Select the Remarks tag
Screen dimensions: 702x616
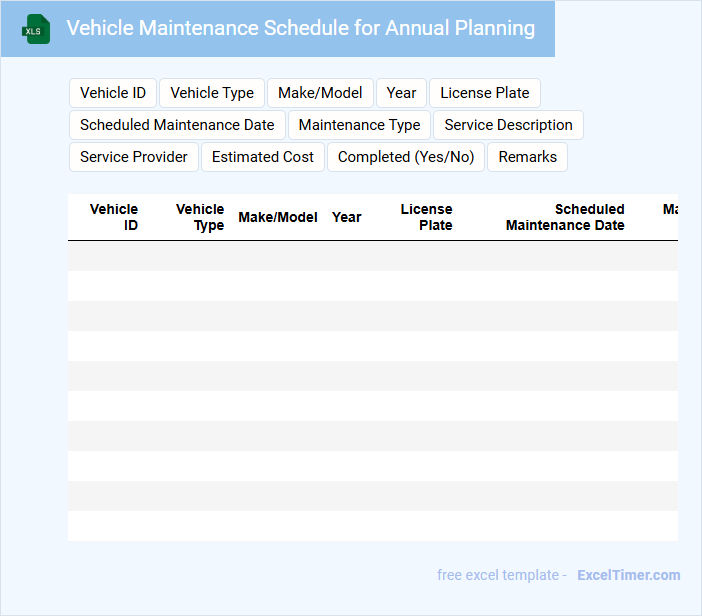[527, 157]
